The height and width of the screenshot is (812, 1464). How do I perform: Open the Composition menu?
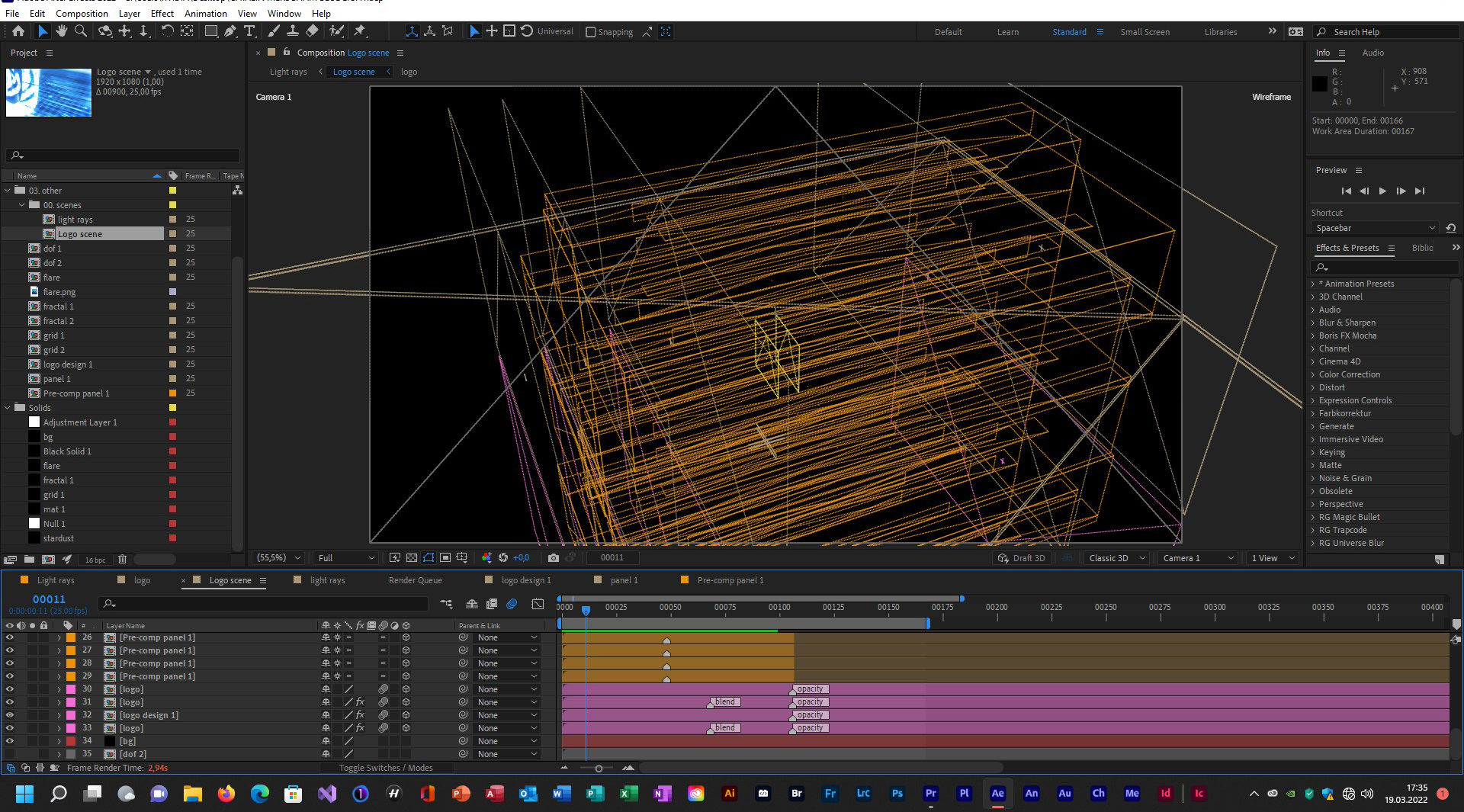(82, 13)
